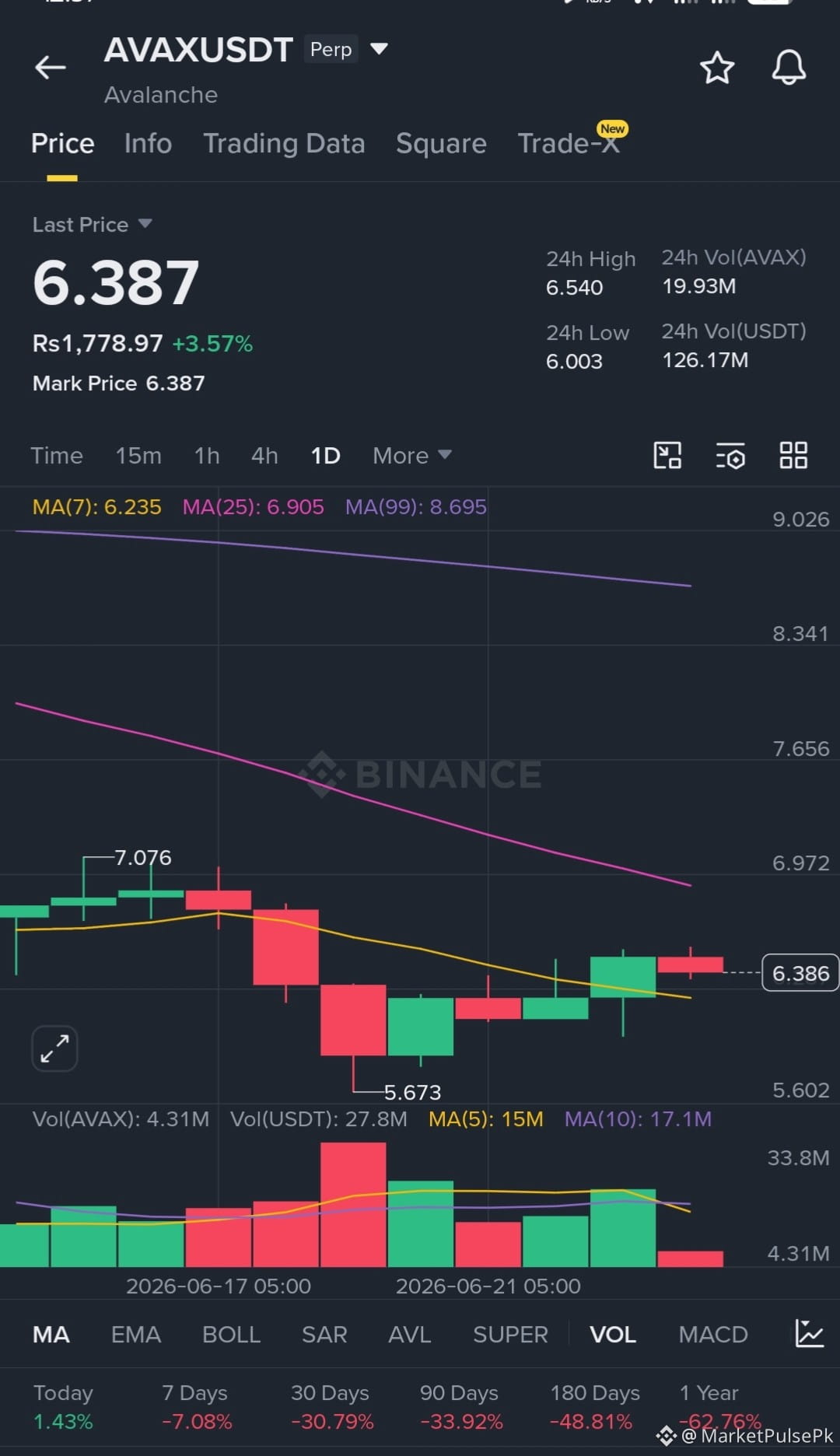Viewport: 840px width, 1456px height.
Task: Click the 2026-06-17 05:00 date label
Action: [x=219, y=1286]
